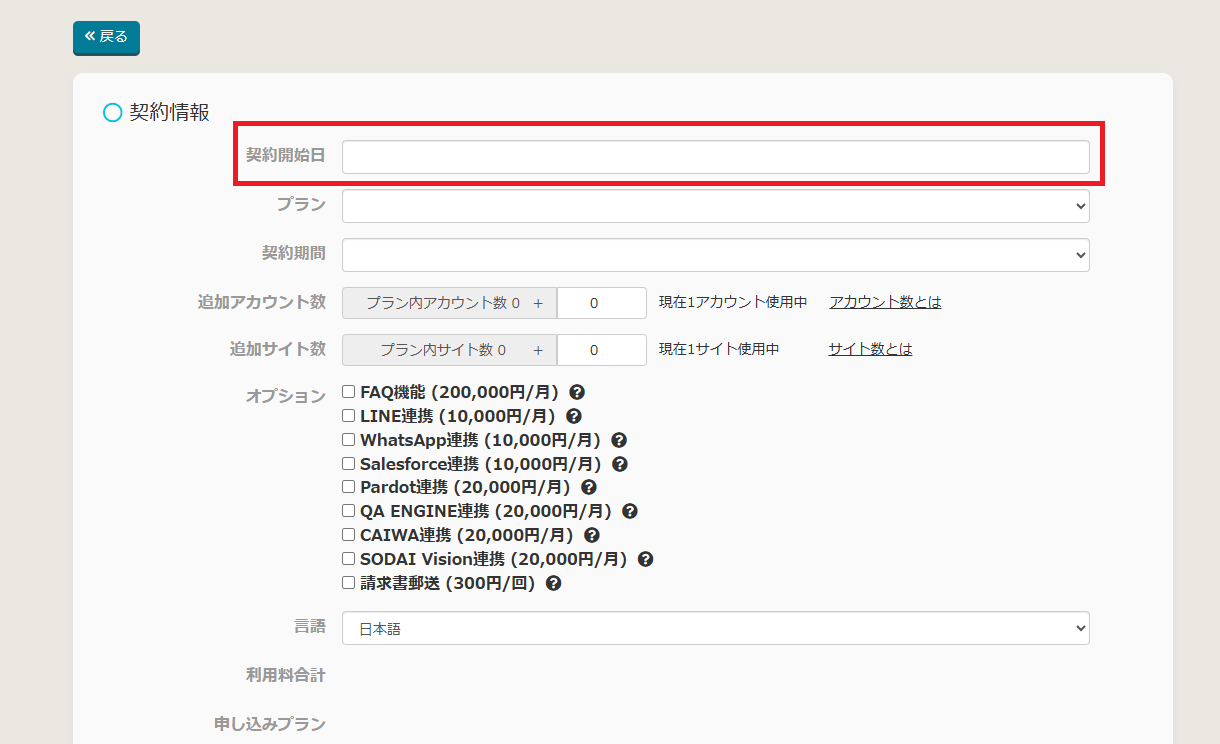
Task: Click the サイト数とは link
Action: click(x=870, y=349)
